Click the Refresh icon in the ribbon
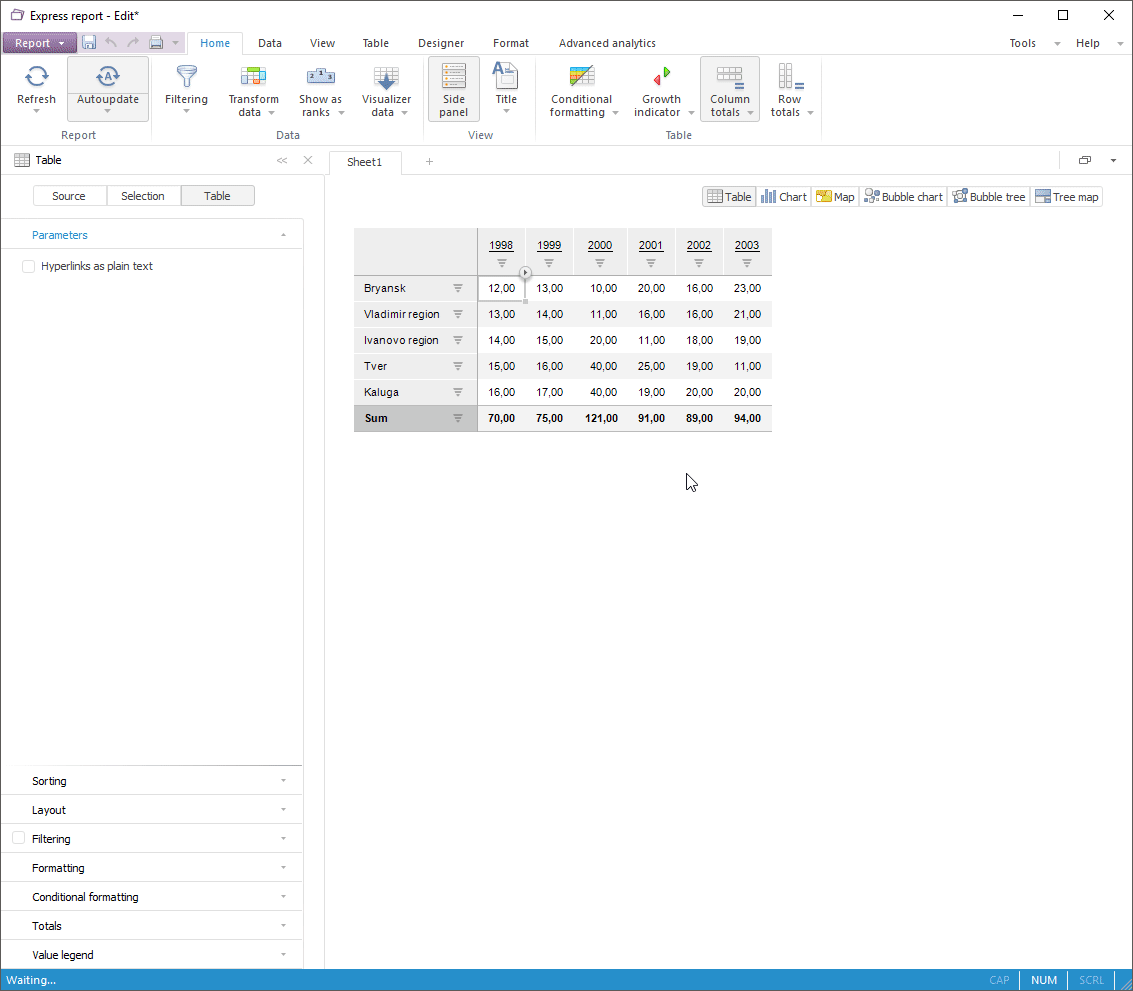Image resolution: width=1133 pixels, height=991 pixels. click(x=37, y=77)
